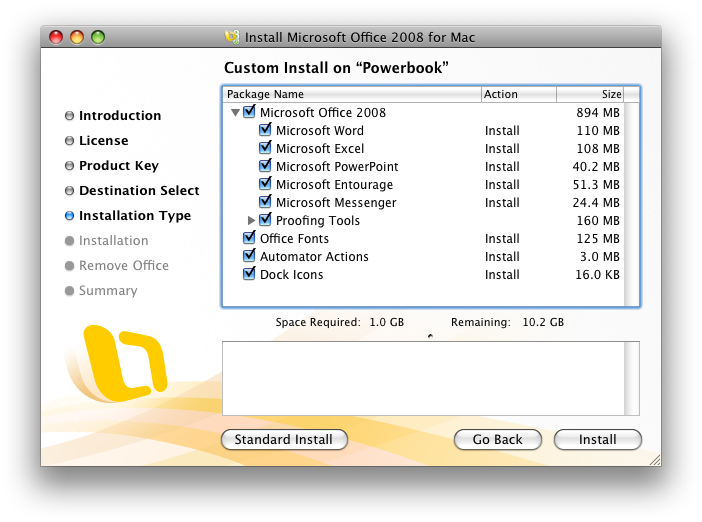Viewport: 702px width, 522px height.
Task: Select the Product Key step bullet
Action: (69, 166)
